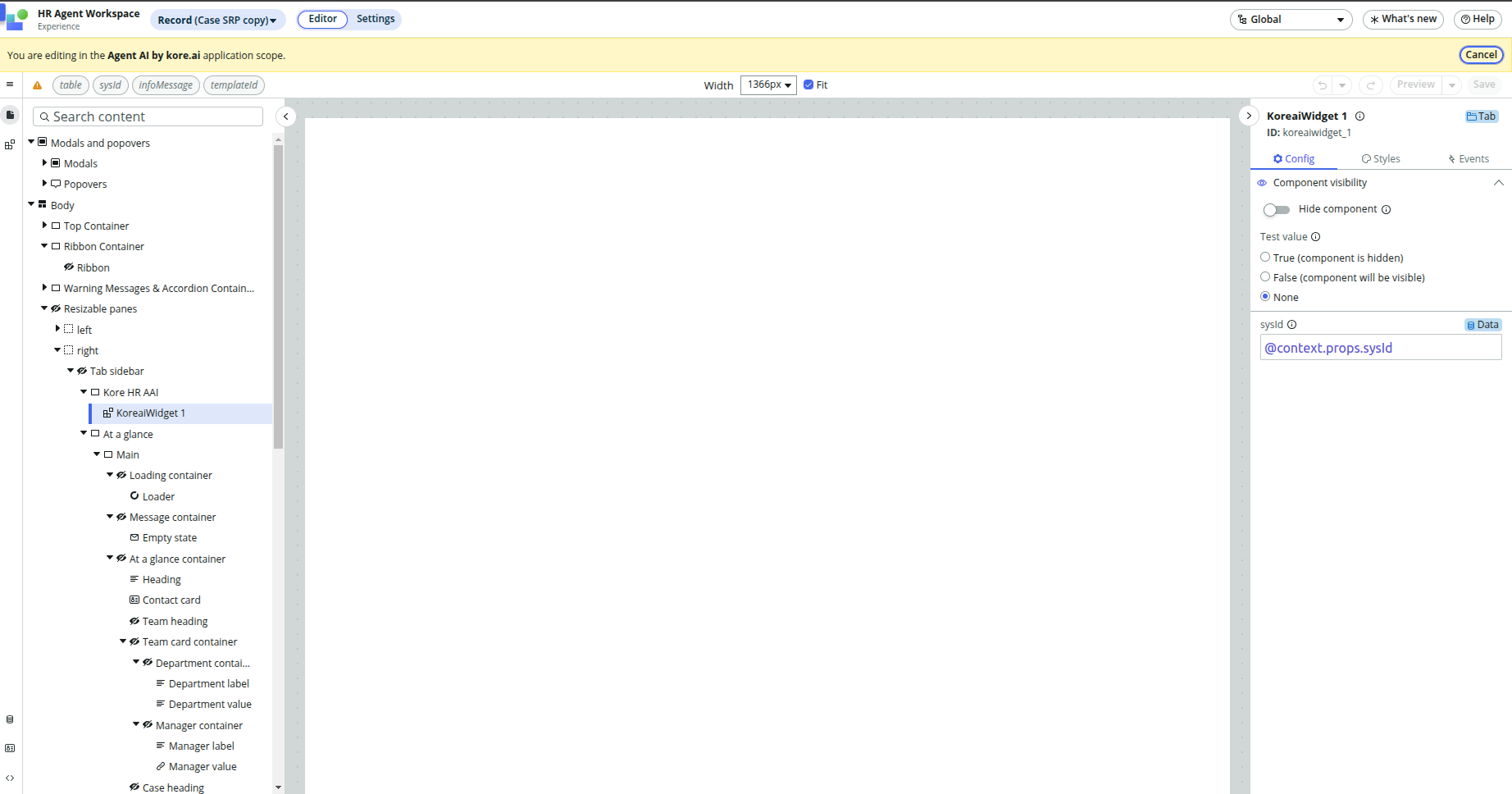Click info icon next to KoreaiWidget 1 title
Image resolution: width=1512 pixels, height=794 pixels.
click(1359, 116)
